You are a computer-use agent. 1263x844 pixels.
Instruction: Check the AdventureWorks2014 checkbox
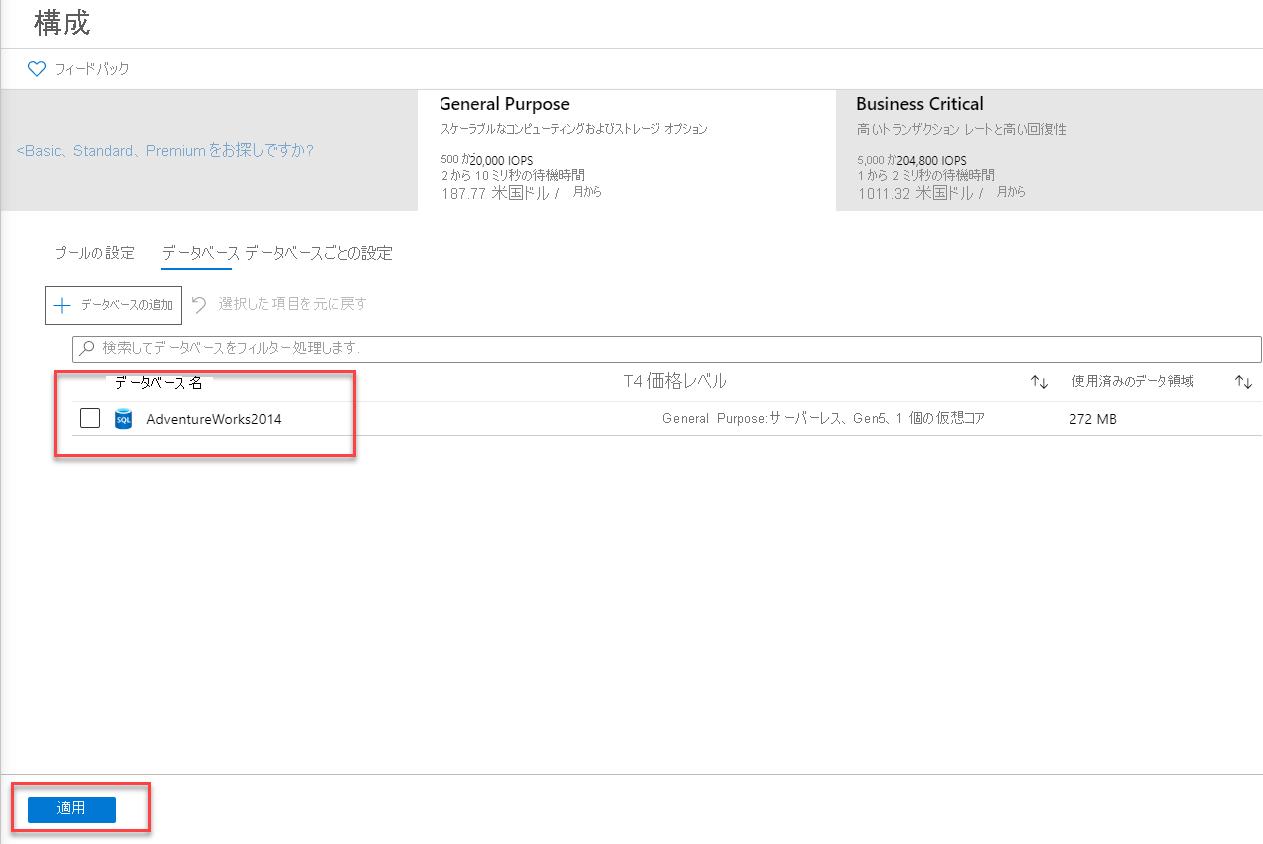pos(90,418)
